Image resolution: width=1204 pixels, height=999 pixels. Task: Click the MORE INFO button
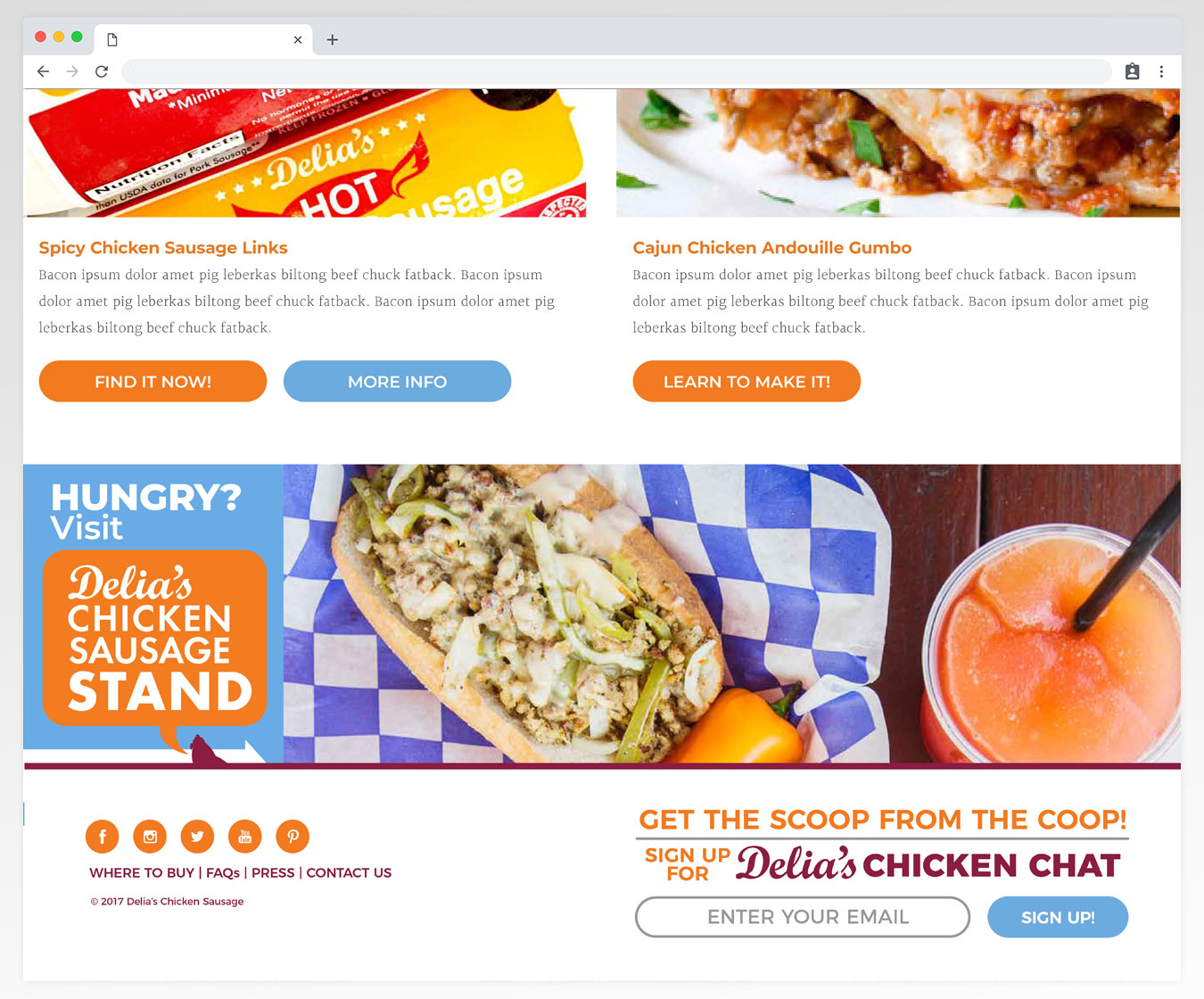coord(397,381)
